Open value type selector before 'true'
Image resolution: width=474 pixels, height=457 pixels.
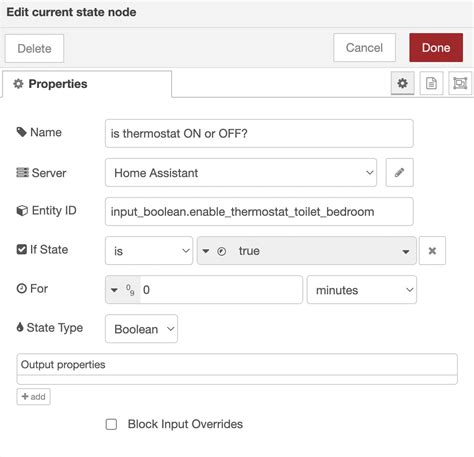point(213,251)
